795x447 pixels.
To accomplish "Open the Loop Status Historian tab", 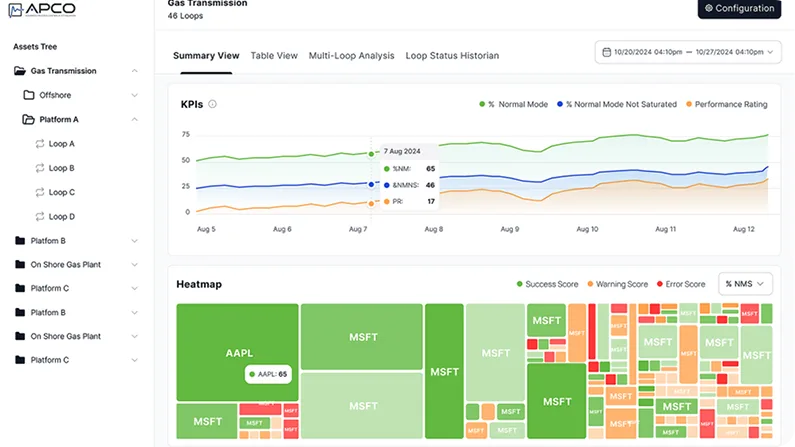I will tap(452, 56).
